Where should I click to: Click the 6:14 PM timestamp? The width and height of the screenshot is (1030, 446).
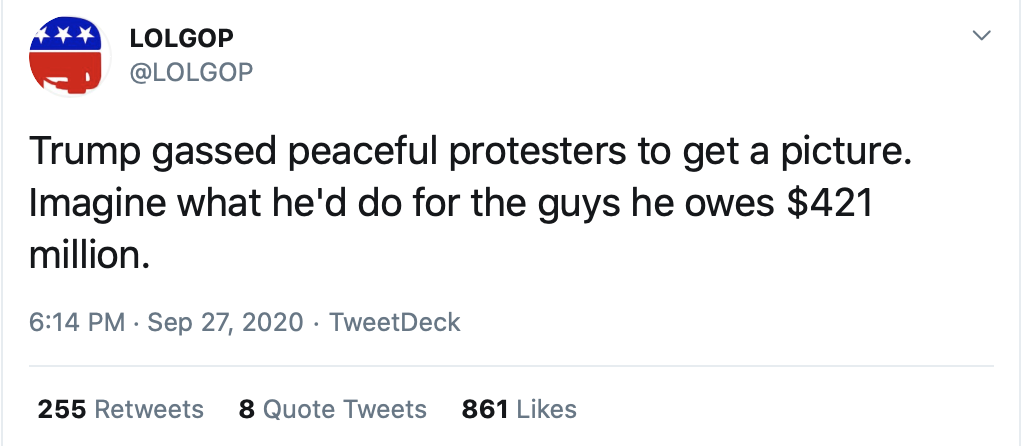point(78,323)
